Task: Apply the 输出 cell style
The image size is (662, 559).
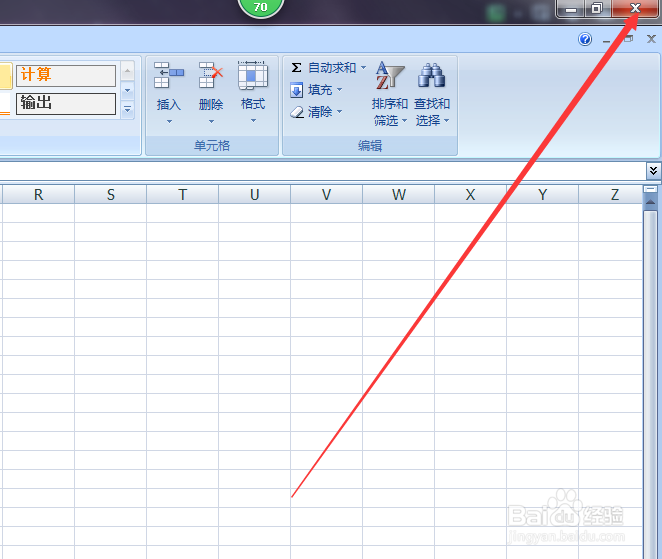Action: click(66, 103)
